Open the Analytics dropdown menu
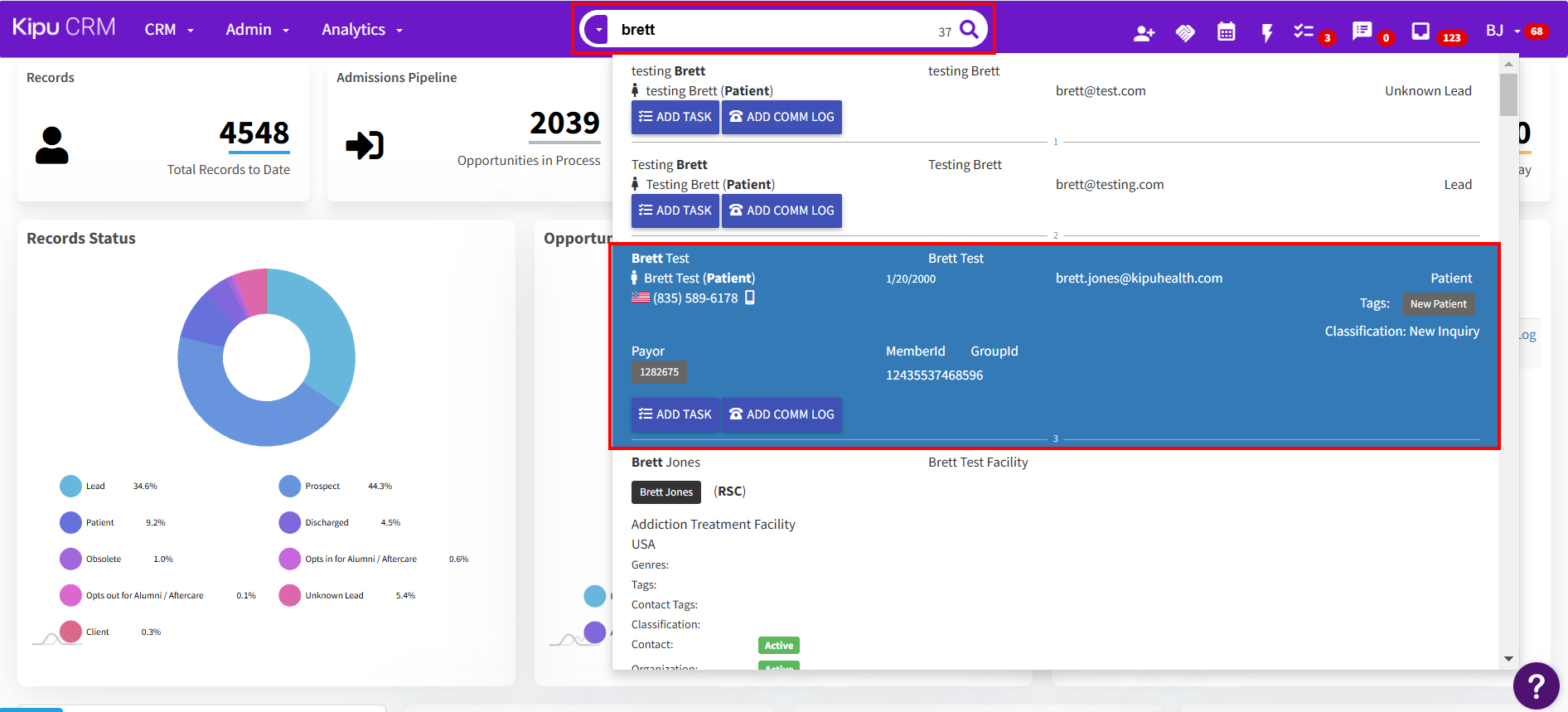Image resolution: width=1568 pixels, height=712 pixels. pos(361,30)
